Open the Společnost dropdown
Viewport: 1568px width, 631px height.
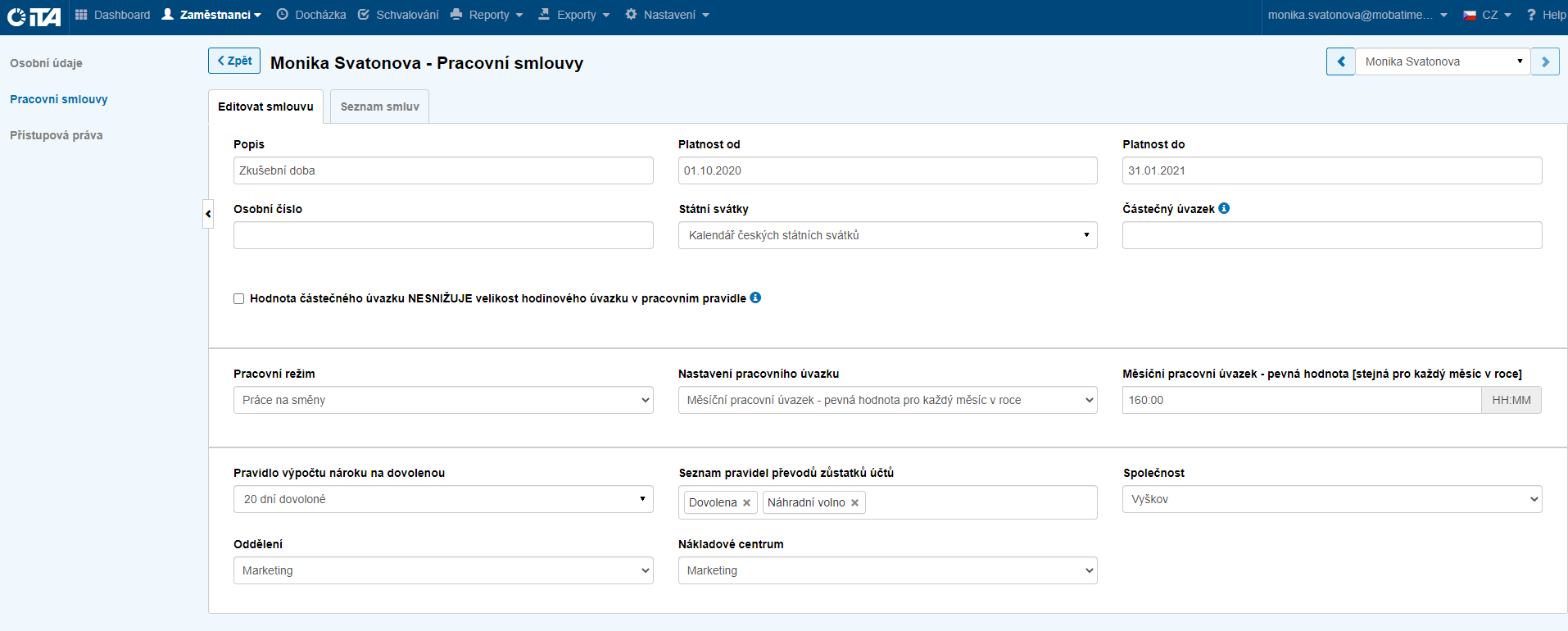(x=1331, y=499)
